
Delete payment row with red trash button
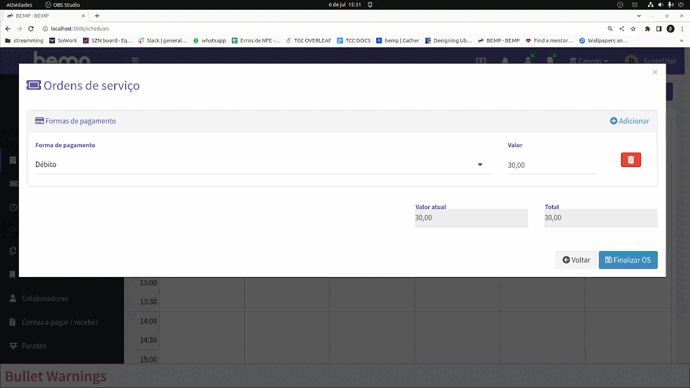pos(631,160)
